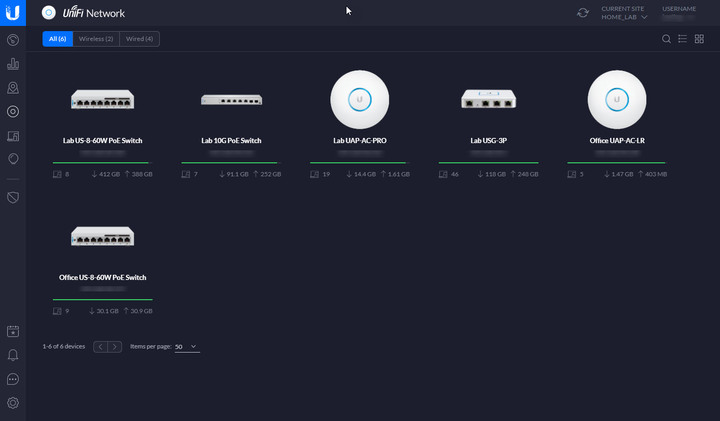The width and height of the screenshot is (720, 421).
Task: Click the Lab 10G PoE Switch name
Action: click(x=231, y=140)
